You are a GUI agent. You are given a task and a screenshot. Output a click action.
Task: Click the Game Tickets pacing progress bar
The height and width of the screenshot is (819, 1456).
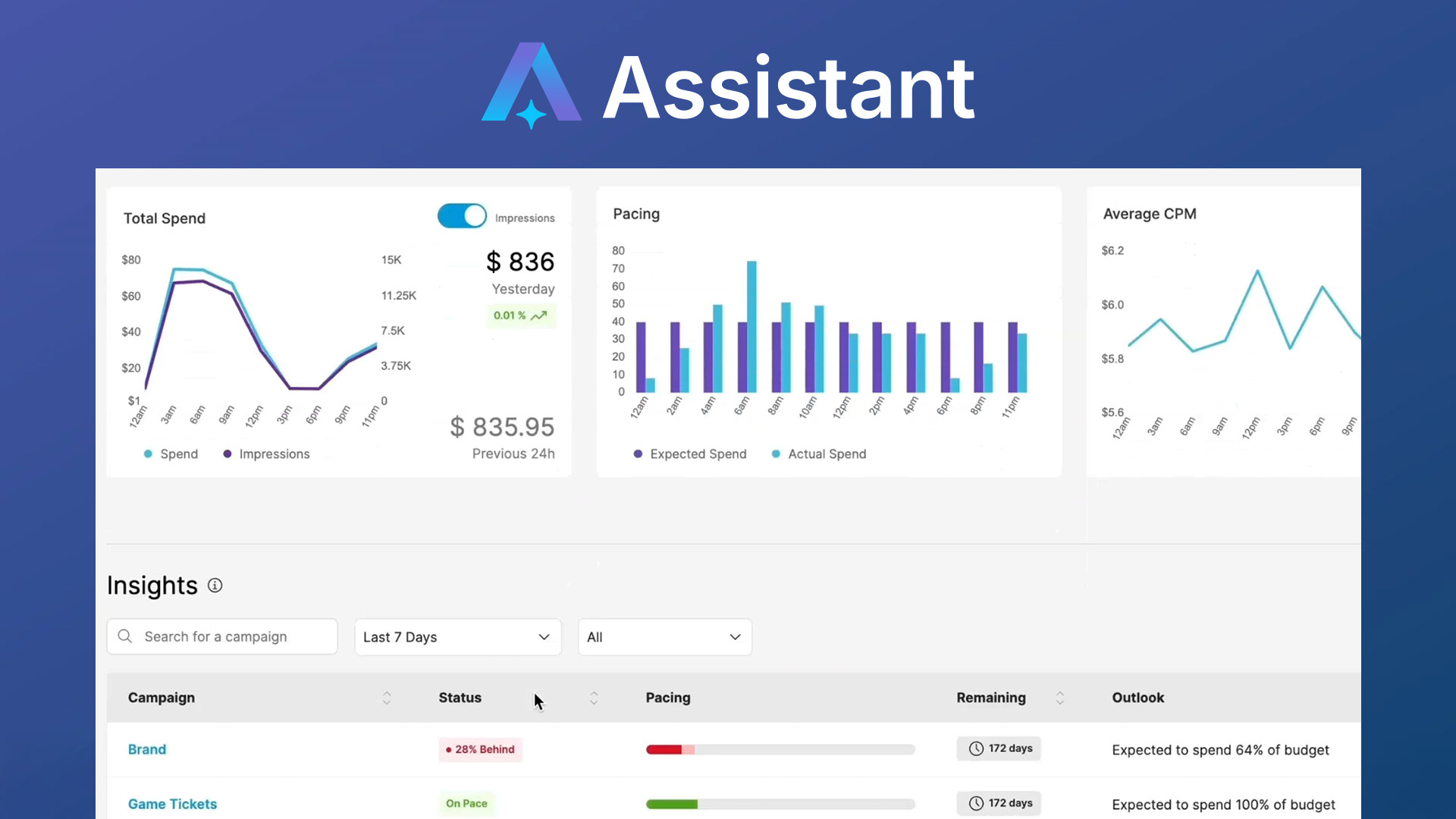[780, 804]
